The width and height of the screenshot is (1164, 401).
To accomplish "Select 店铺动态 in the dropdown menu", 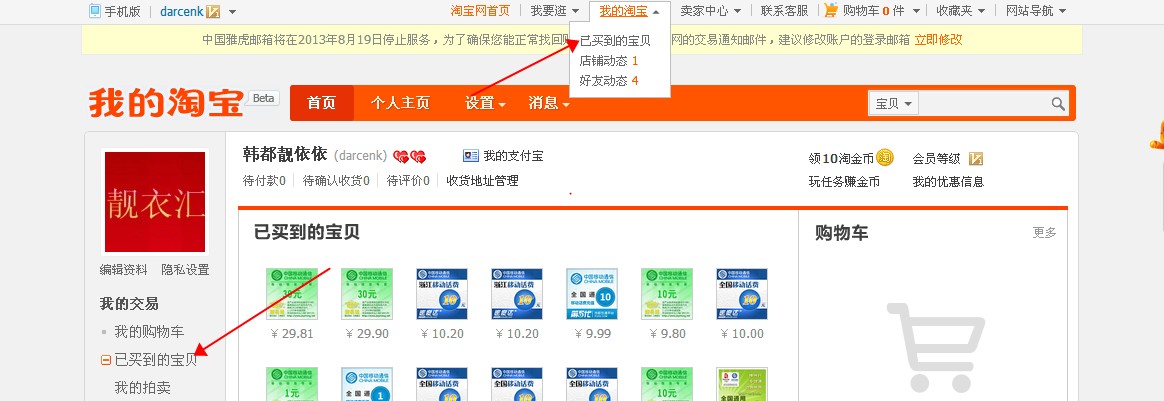I will [609, 61].
